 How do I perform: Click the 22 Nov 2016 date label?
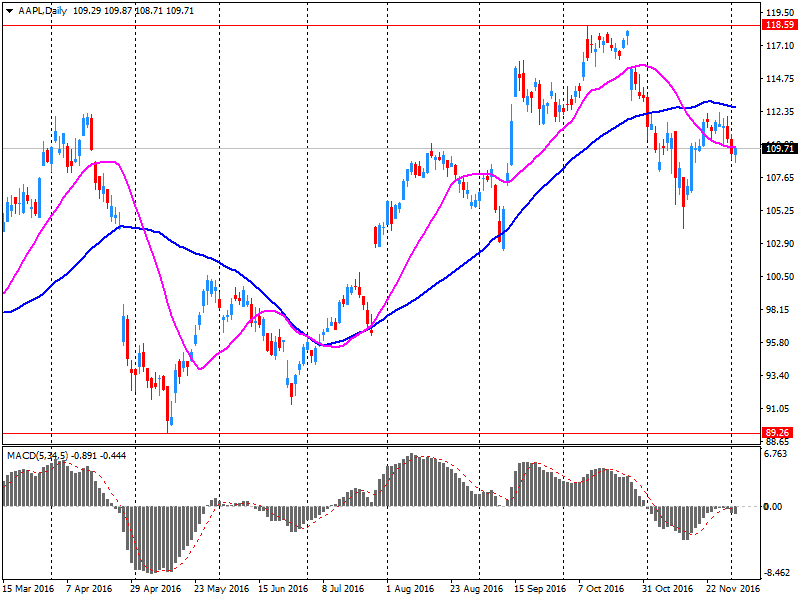click(733, 588)
